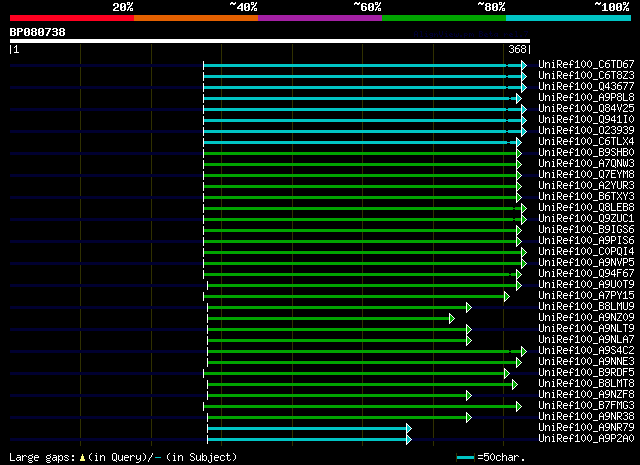Click the cyan 50char scale bar
Screen dimensions: 640x465
[465, 457]
